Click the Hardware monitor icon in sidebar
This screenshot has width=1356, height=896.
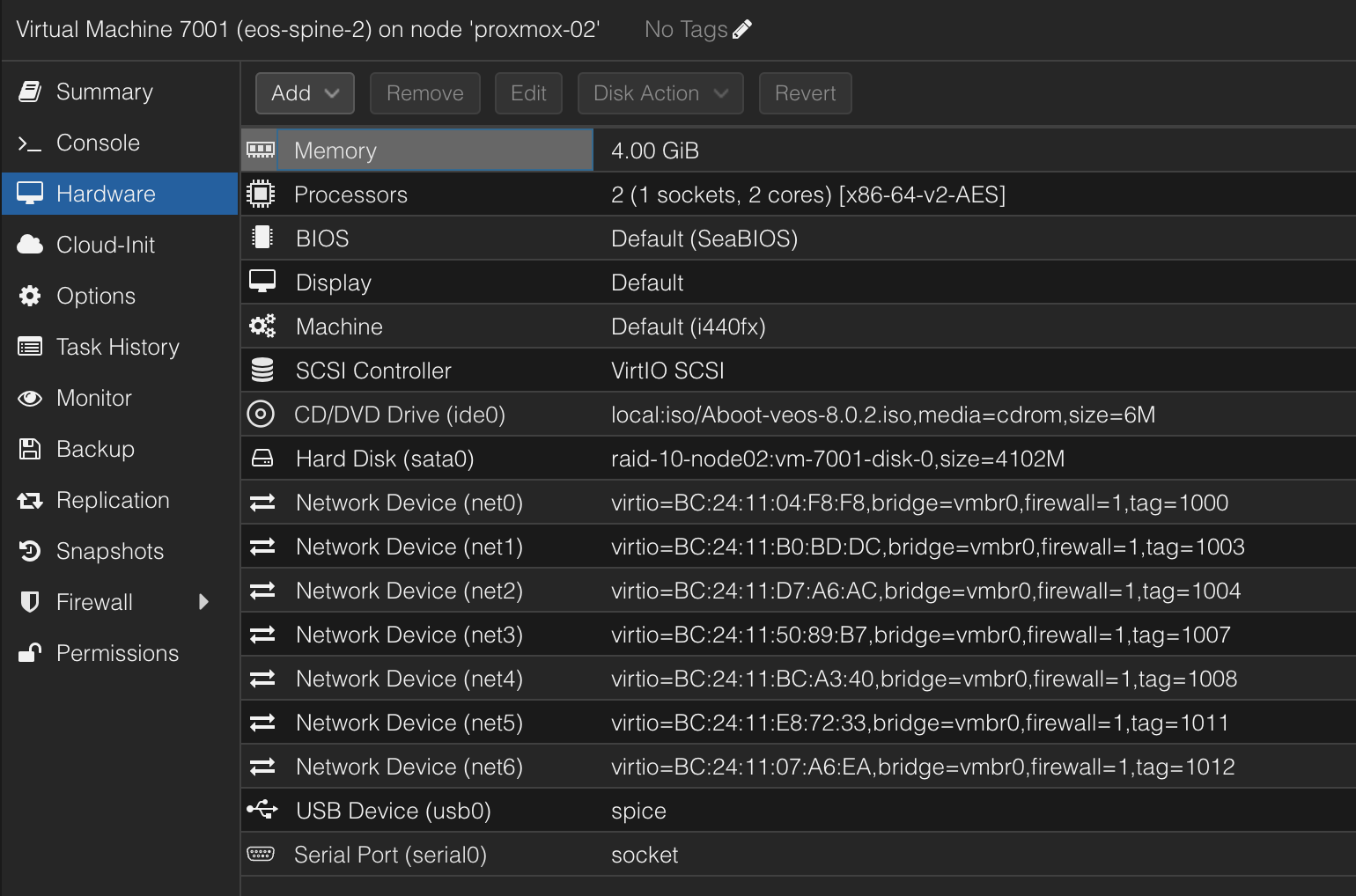tap(30, 194)
